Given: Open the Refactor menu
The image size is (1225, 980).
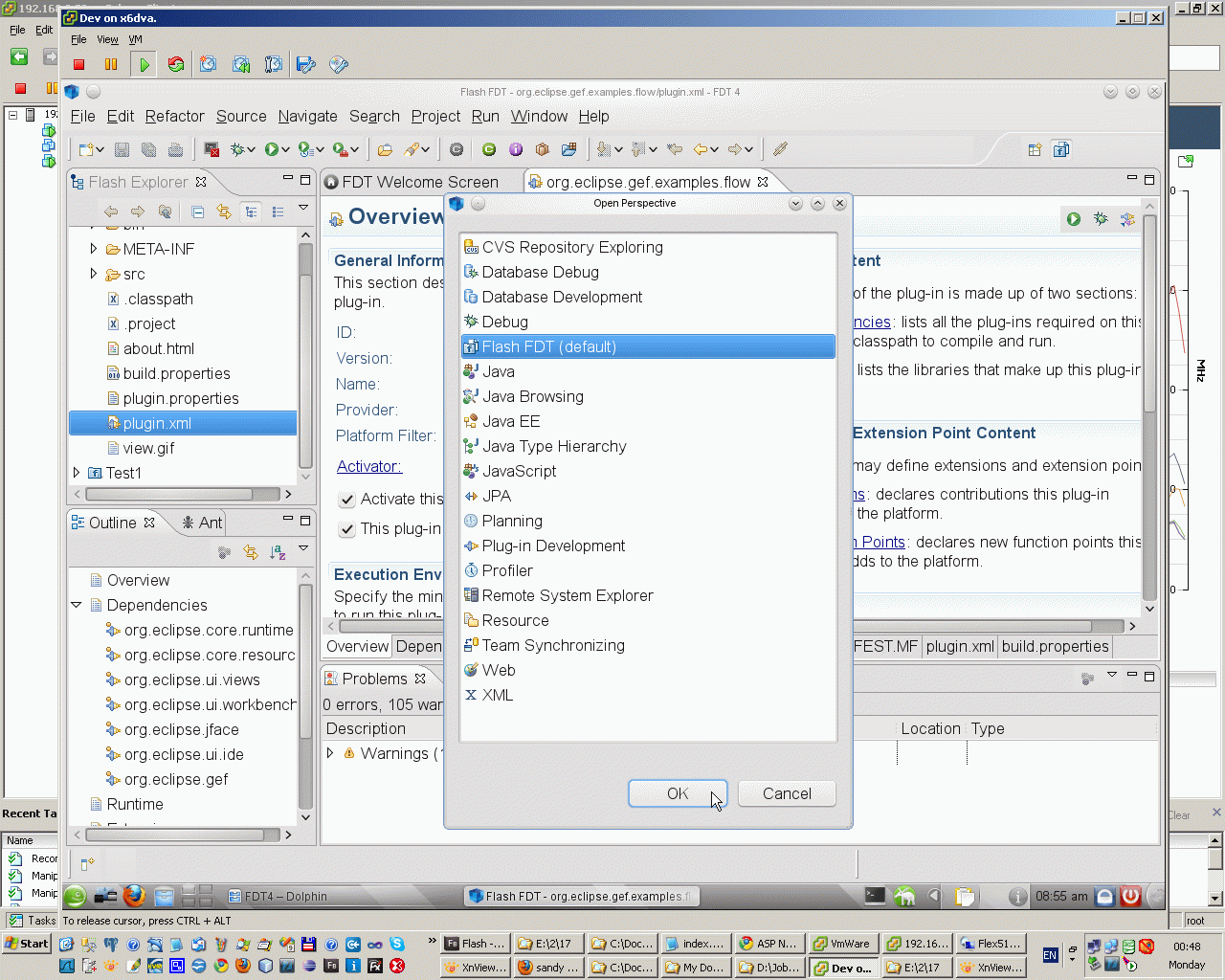Looking at the screenshot, I should 175,116.
